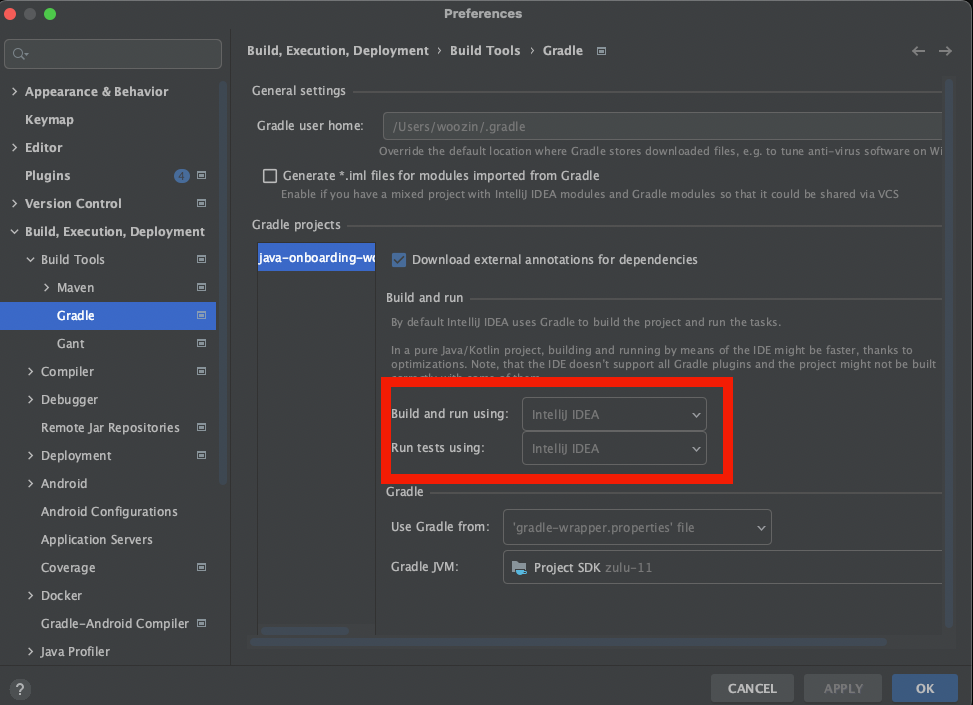Select Gradle under Build Tools
This screenshot has height=705, width=973.
tap(108, 315)
